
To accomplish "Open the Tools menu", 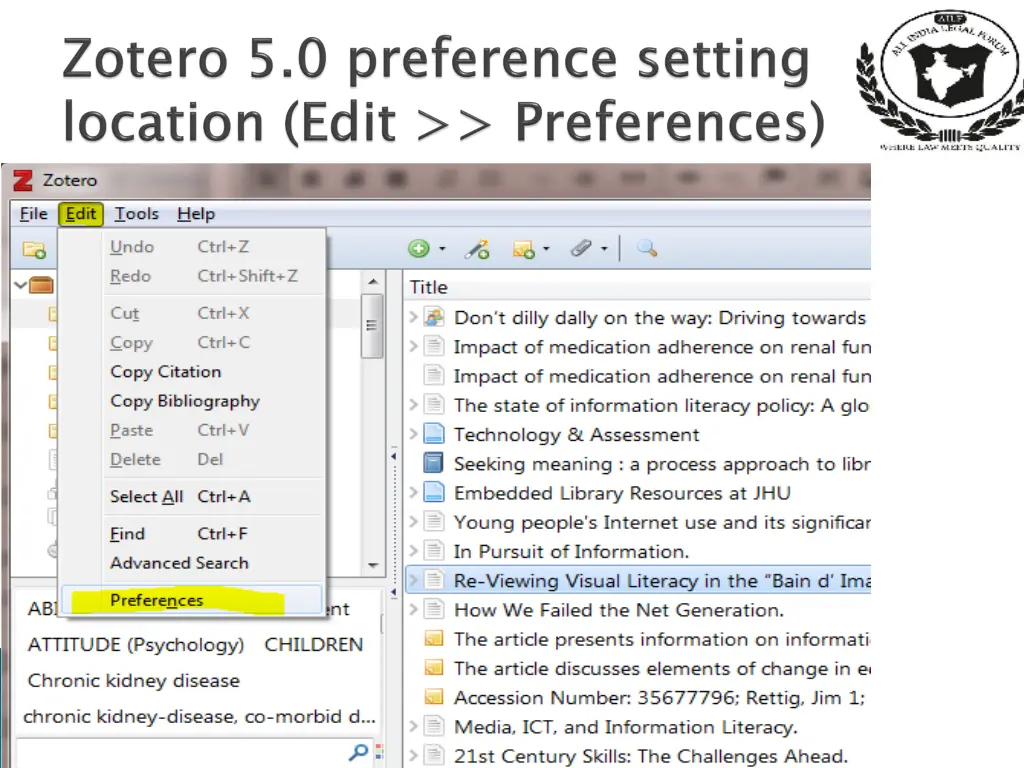I will pos(136,214).
